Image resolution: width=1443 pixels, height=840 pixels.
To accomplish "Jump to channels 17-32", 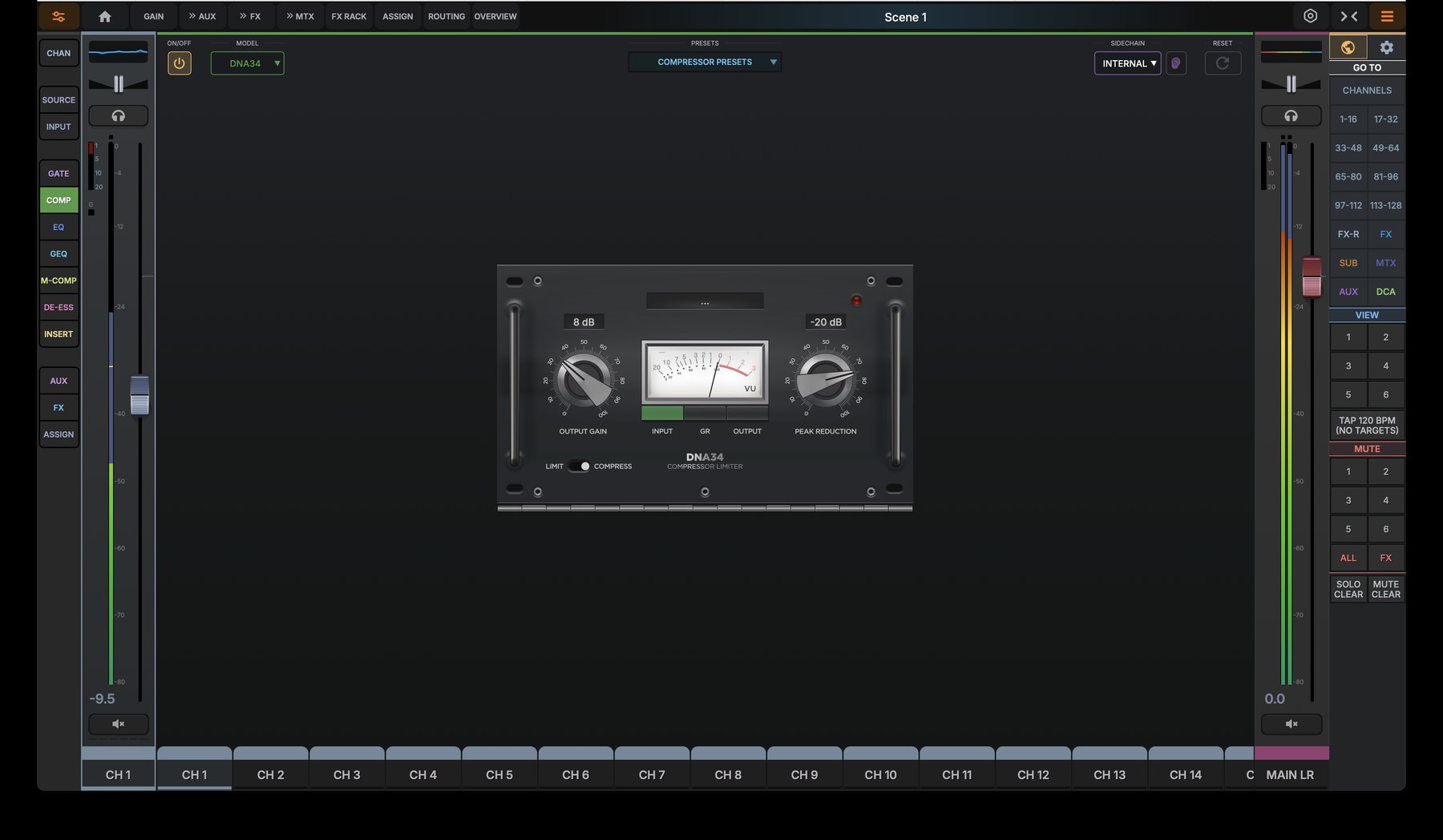I will tap(1386, 119).
